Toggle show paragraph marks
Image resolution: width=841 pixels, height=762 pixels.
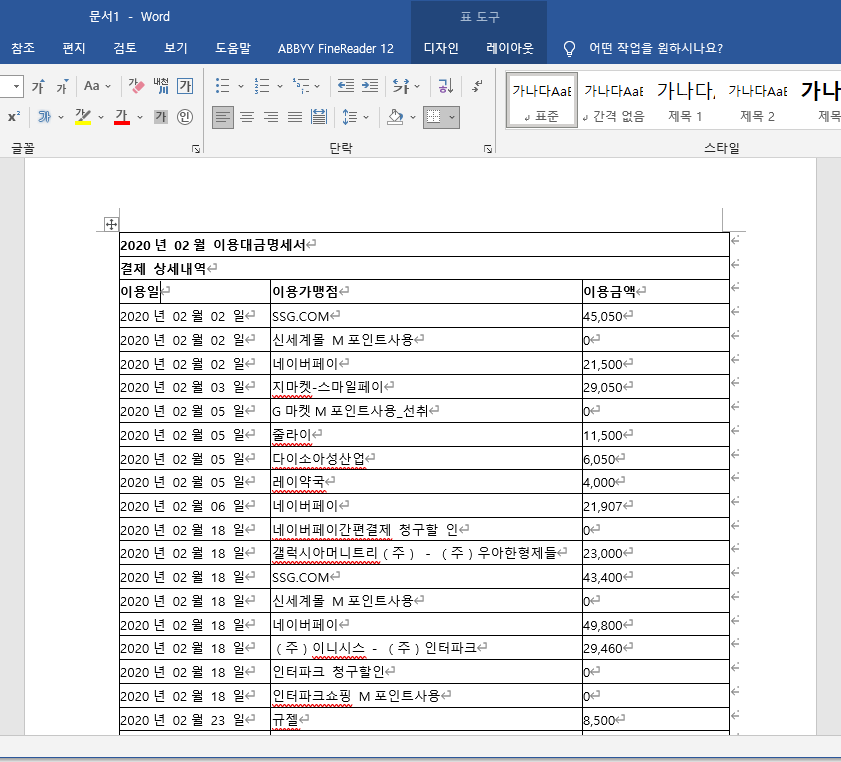[477, 86]
